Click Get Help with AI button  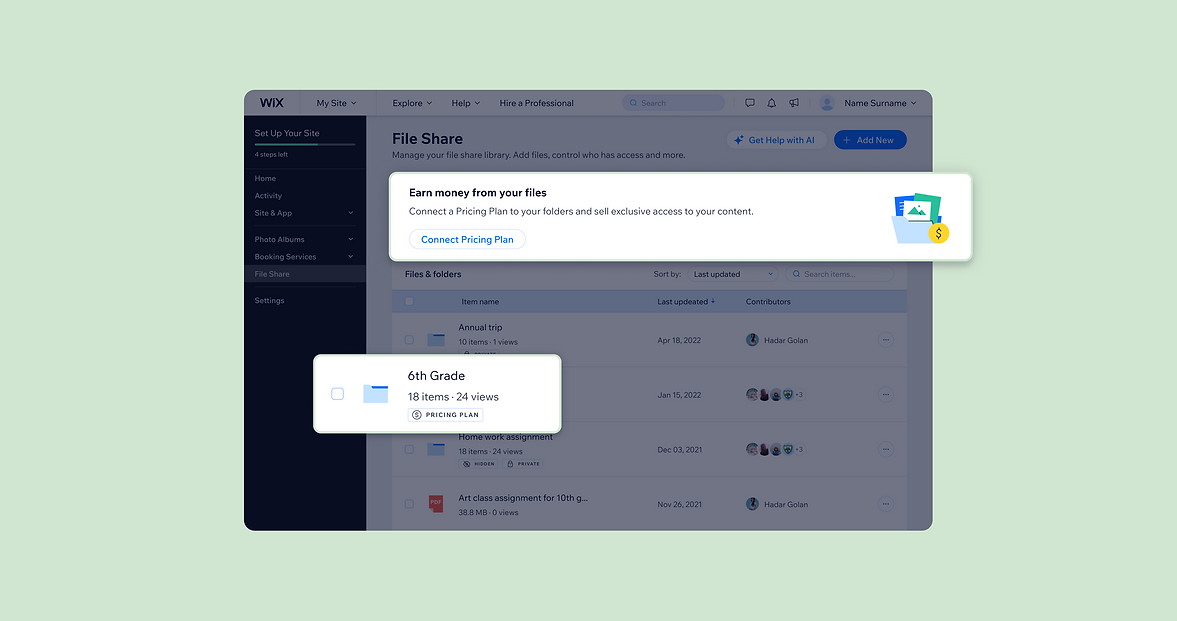point(776,140)
